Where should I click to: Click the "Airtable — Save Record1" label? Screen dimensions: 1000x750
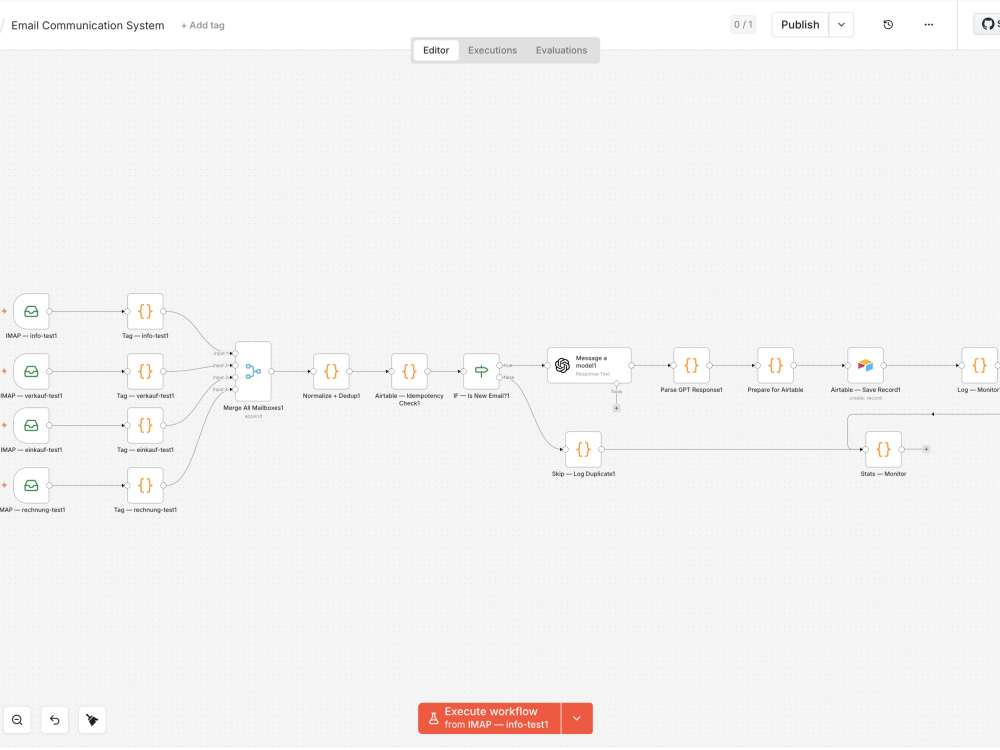tap(865, 390)
